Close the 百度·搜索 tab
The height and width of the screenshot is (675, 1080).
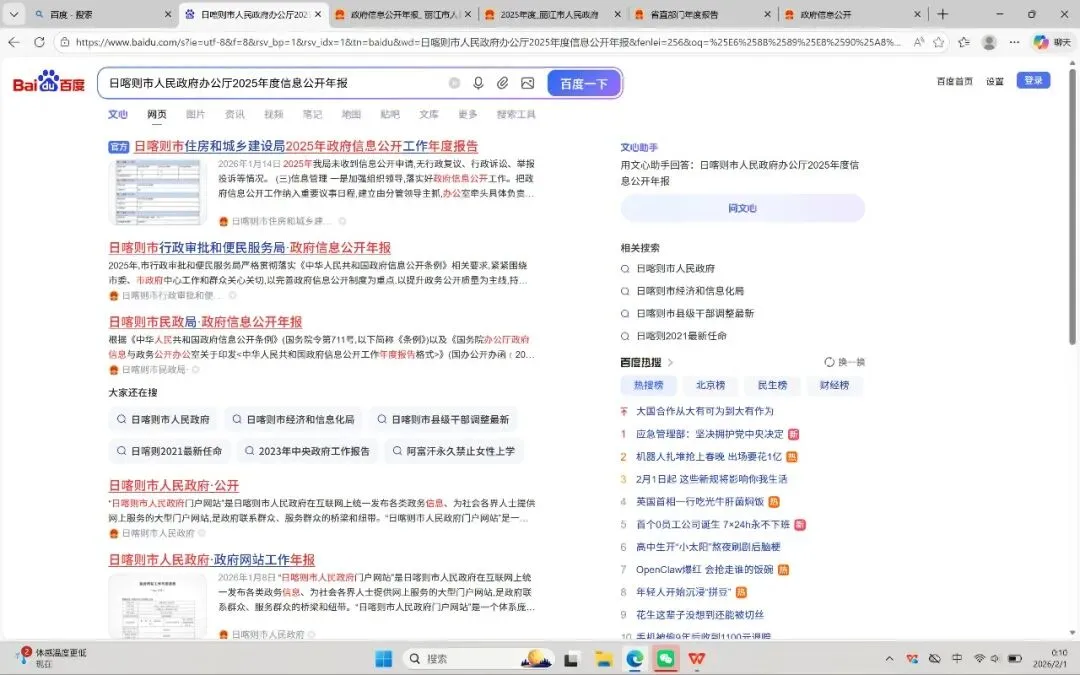coord(168,14)
